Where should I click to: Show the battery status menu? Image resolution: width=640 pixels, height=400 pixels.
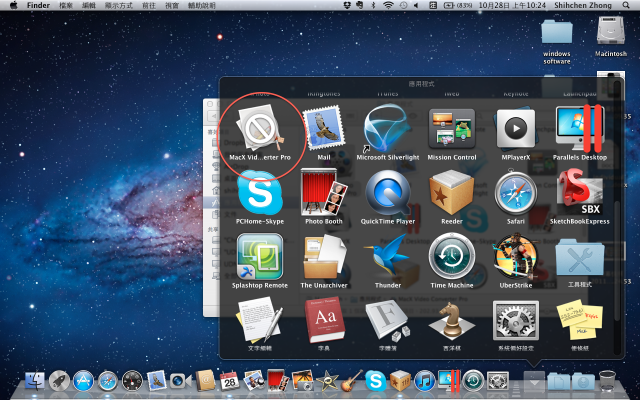(456, 5)
